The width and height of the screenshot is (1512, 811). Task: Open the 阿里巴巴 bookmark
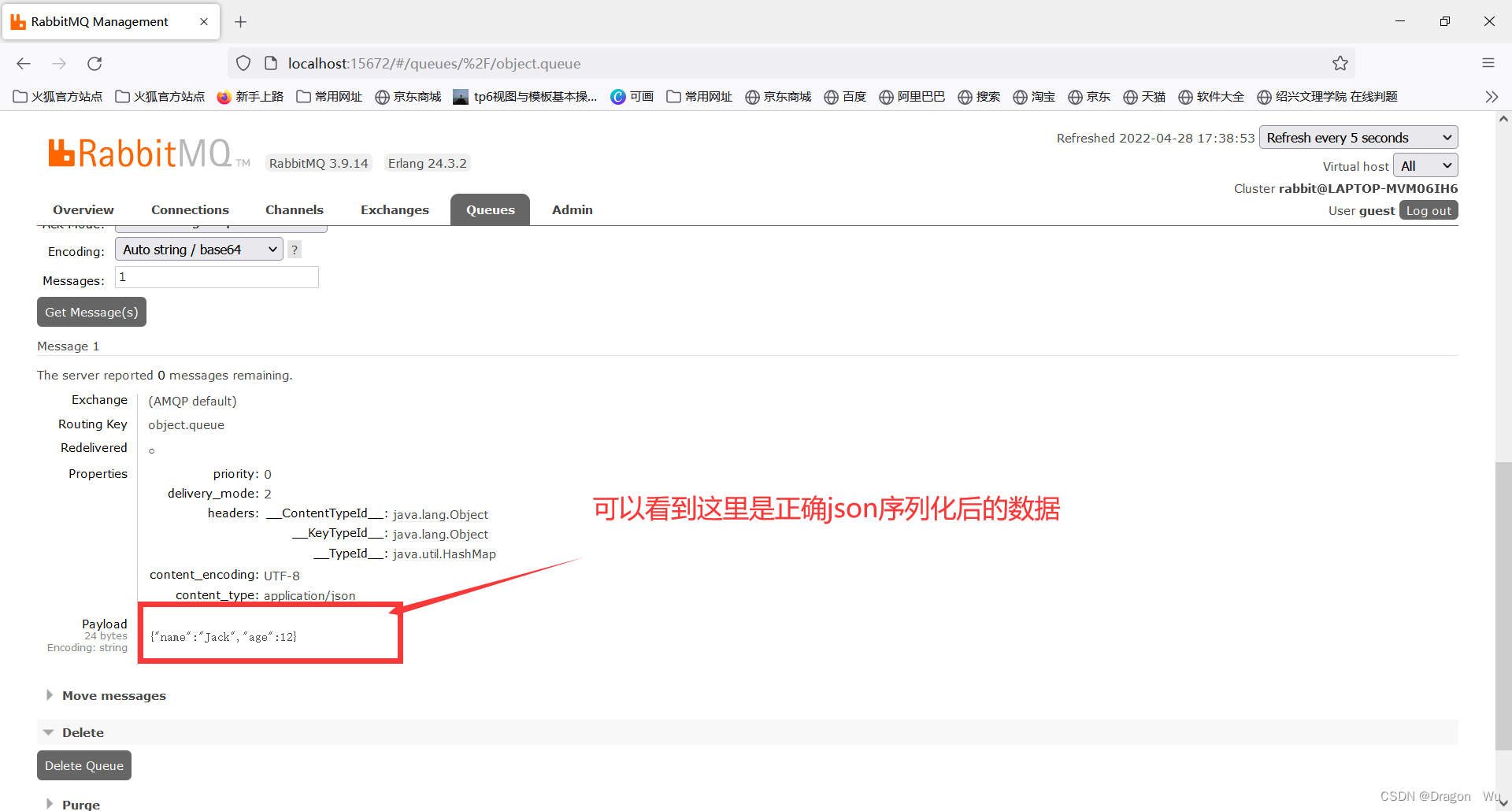tap(912, 97)
